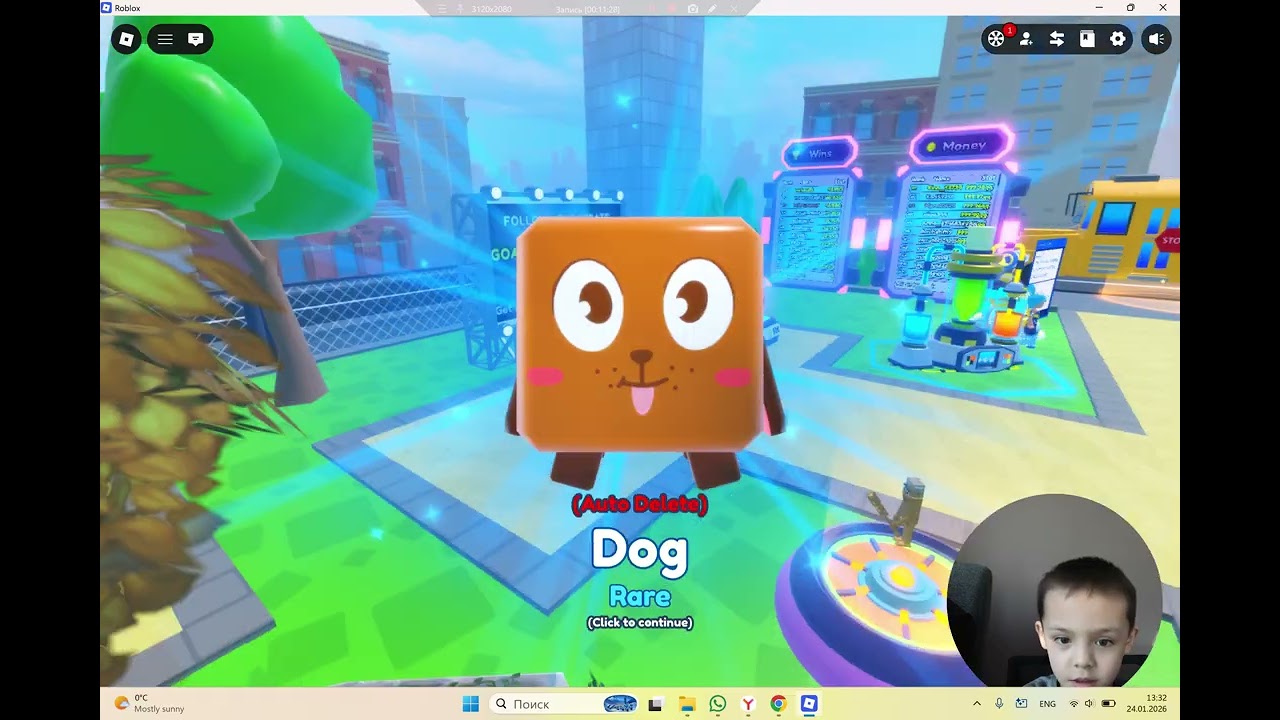
Task: Click the invite friends person-plus icon
Action: [1026, 39]
